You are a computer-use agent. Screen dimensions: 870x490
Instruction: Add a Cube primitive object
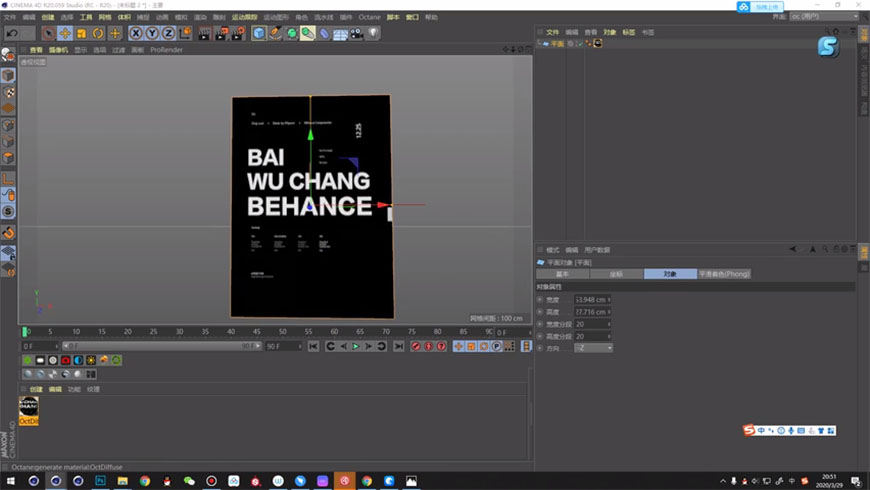(x=259, y=33)
